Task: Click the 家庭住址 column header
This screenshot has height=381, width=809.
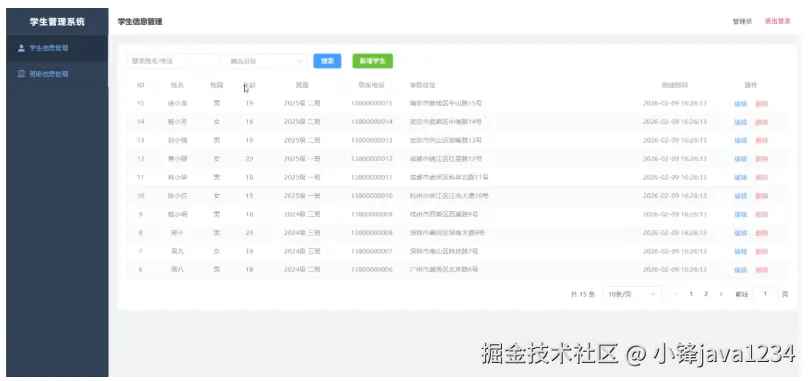Action: pos(423,85)
